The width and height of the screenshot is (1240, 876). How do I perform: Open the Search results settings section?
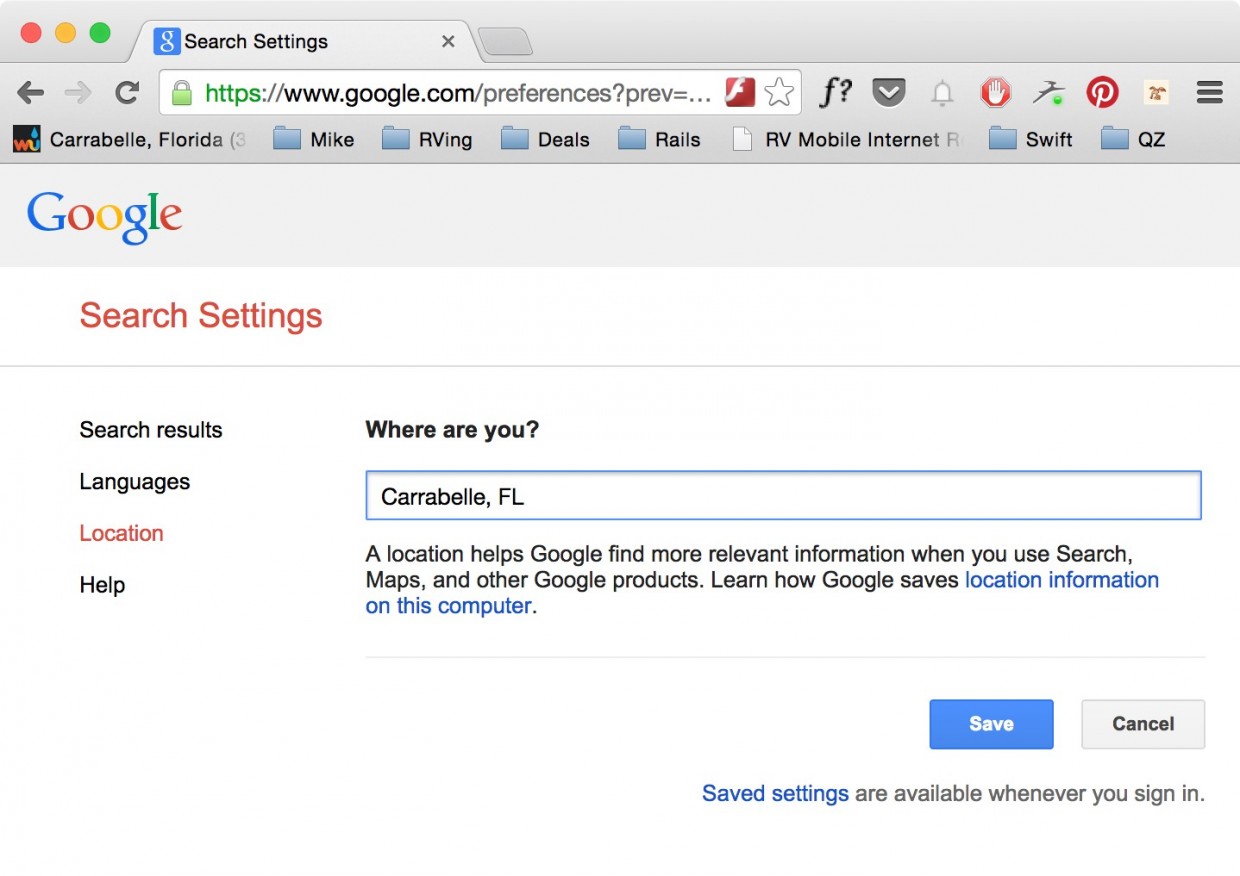click(151, 430)
